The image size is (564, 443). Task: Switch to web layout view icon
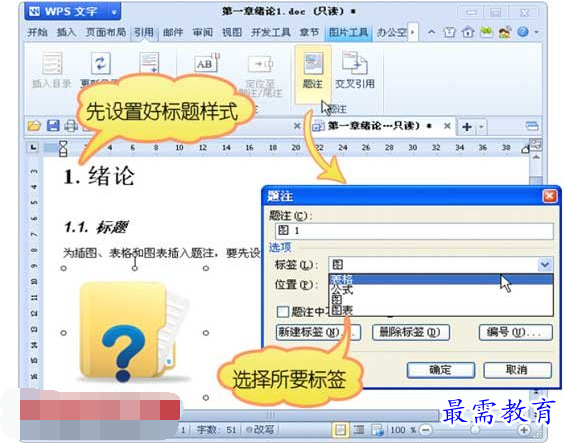377,429
